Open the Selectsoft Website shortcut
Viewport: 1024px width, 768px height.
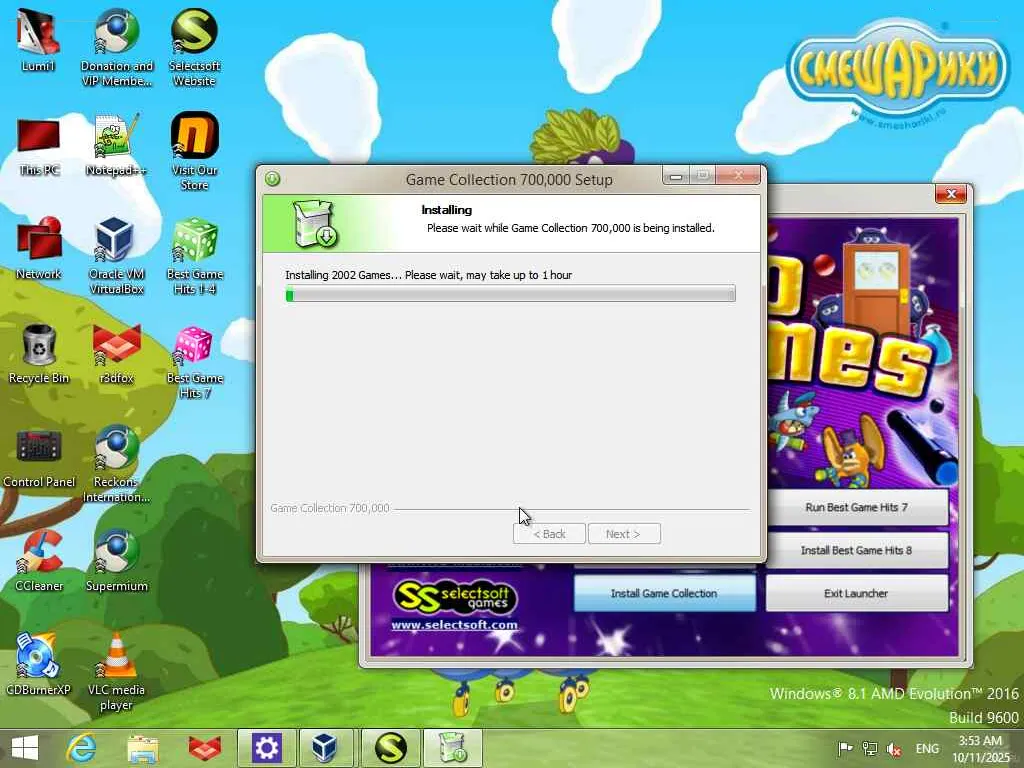click(194, 47)
